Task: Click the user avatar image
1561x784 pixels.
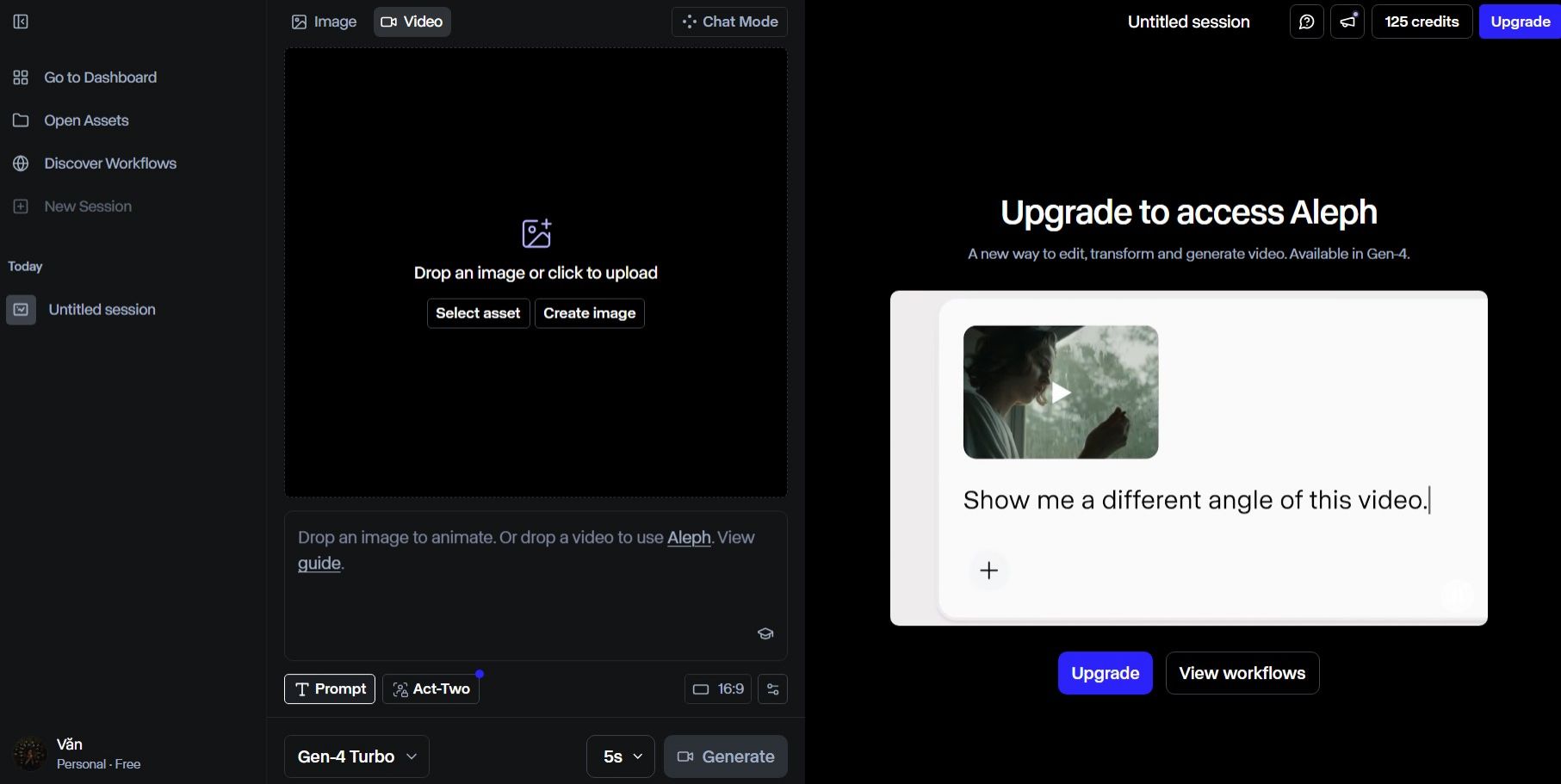Action: pyautogui.click(x=29, y=754)
